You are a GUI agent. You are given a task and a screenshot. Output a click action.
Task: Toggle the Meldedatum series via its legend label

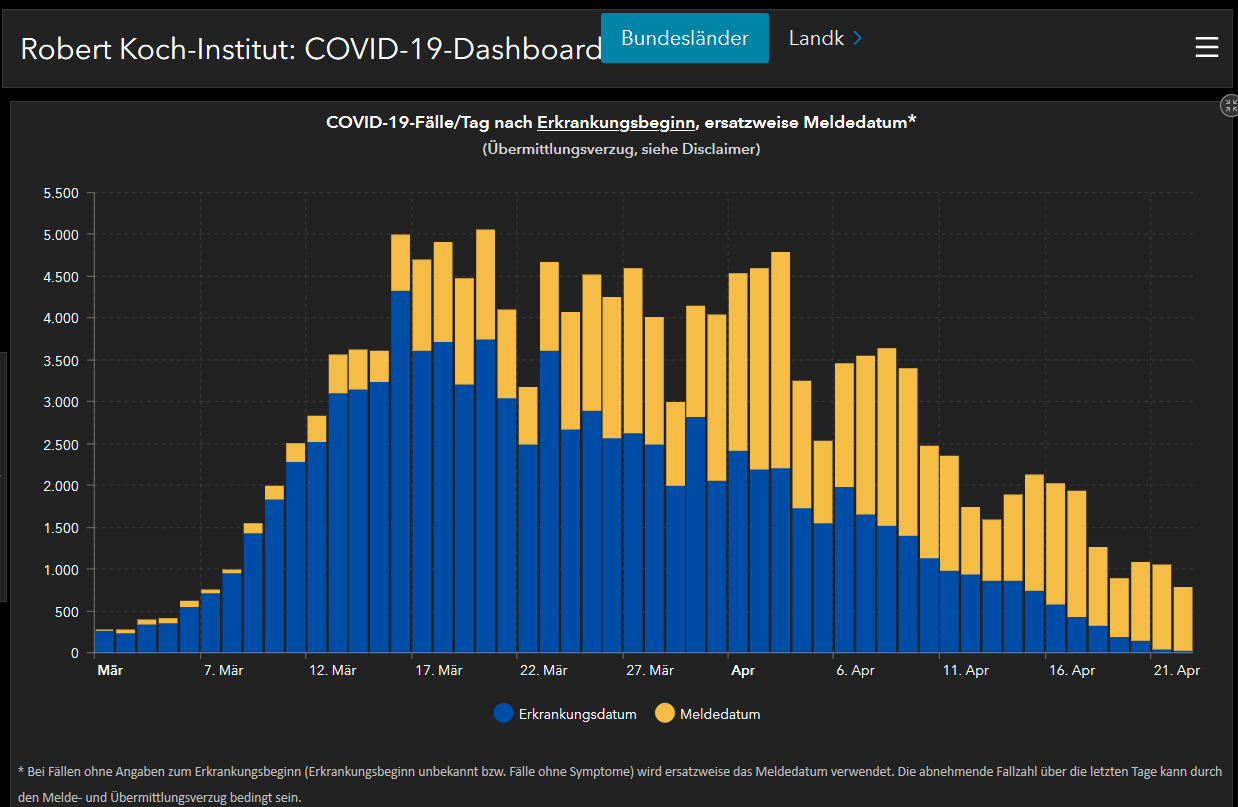point(720,714)
